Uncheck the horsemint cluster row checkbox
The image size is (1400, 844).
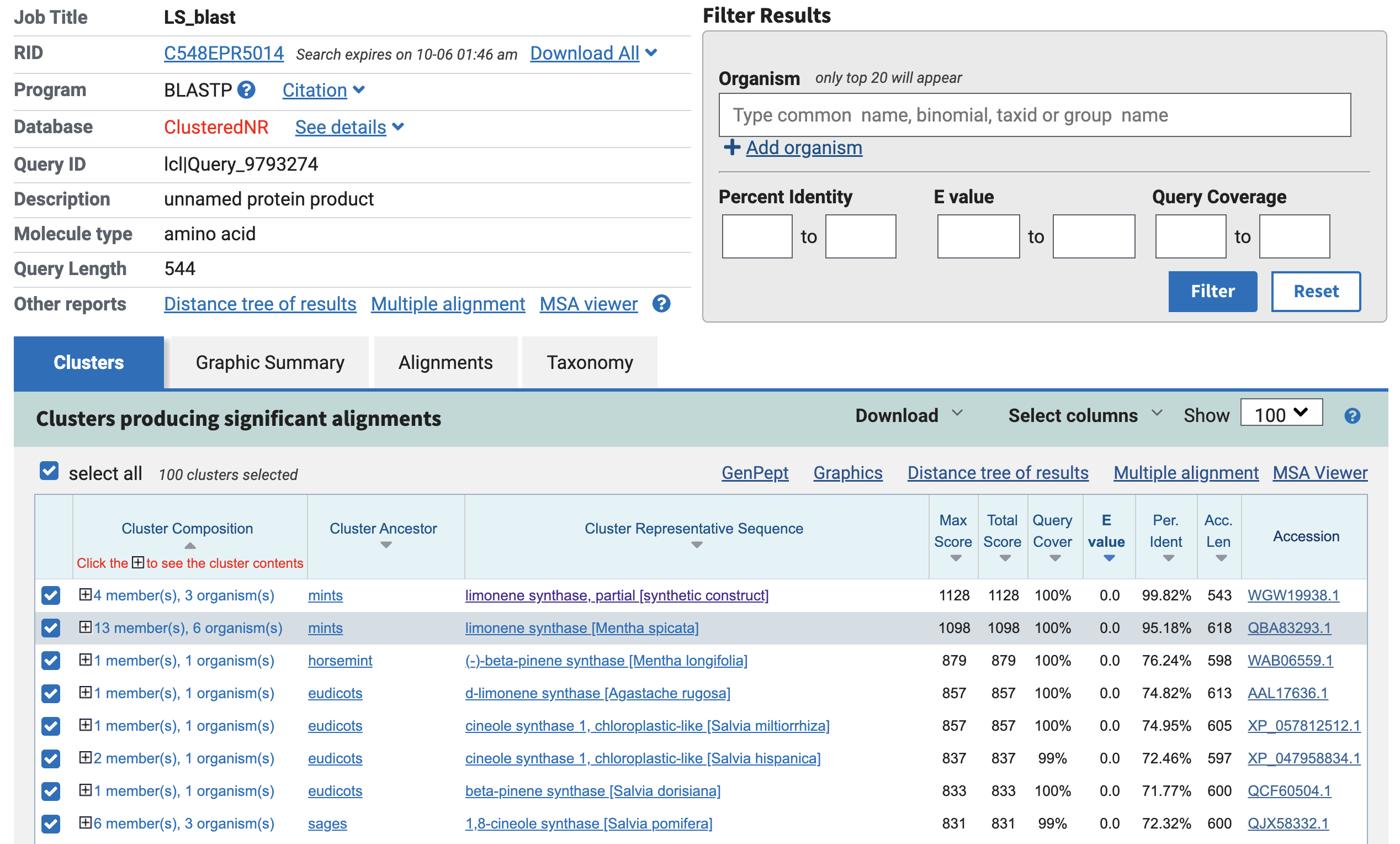coord(51,661)
